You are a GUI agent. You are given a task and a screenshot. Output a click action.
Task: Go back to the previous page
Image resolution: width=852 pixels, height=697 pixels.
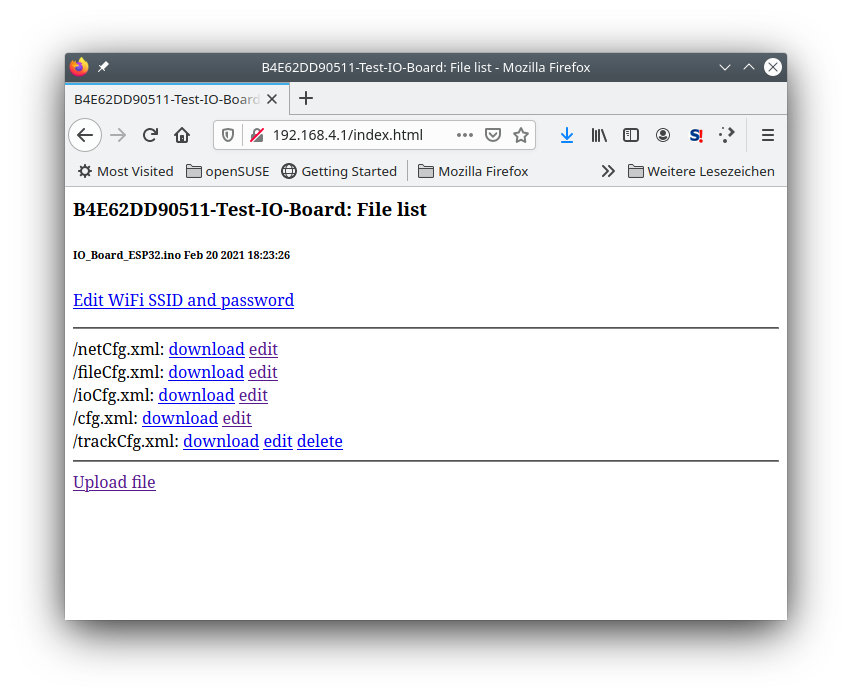(x=85, y=135)
